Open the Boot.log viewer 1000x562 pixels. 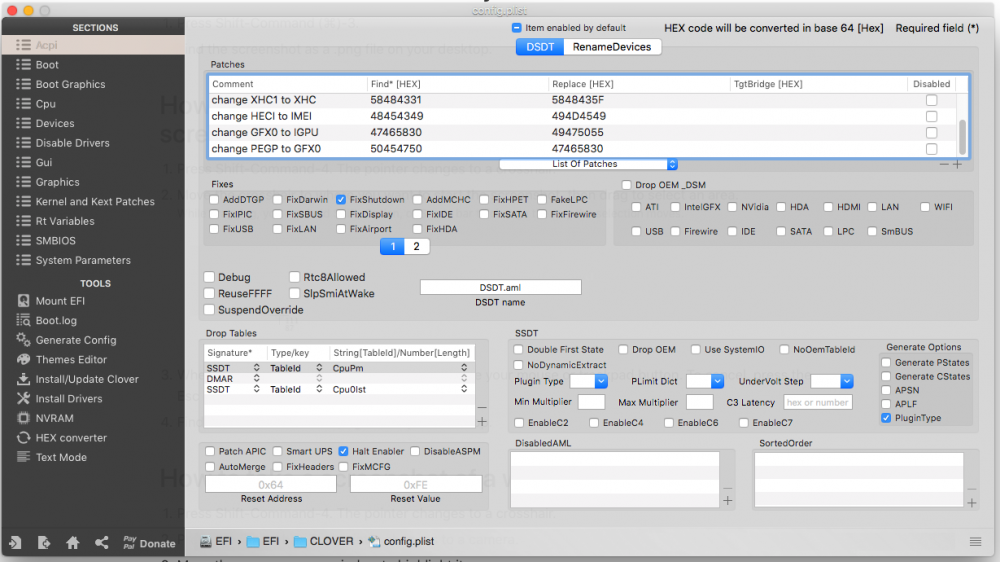56,320
